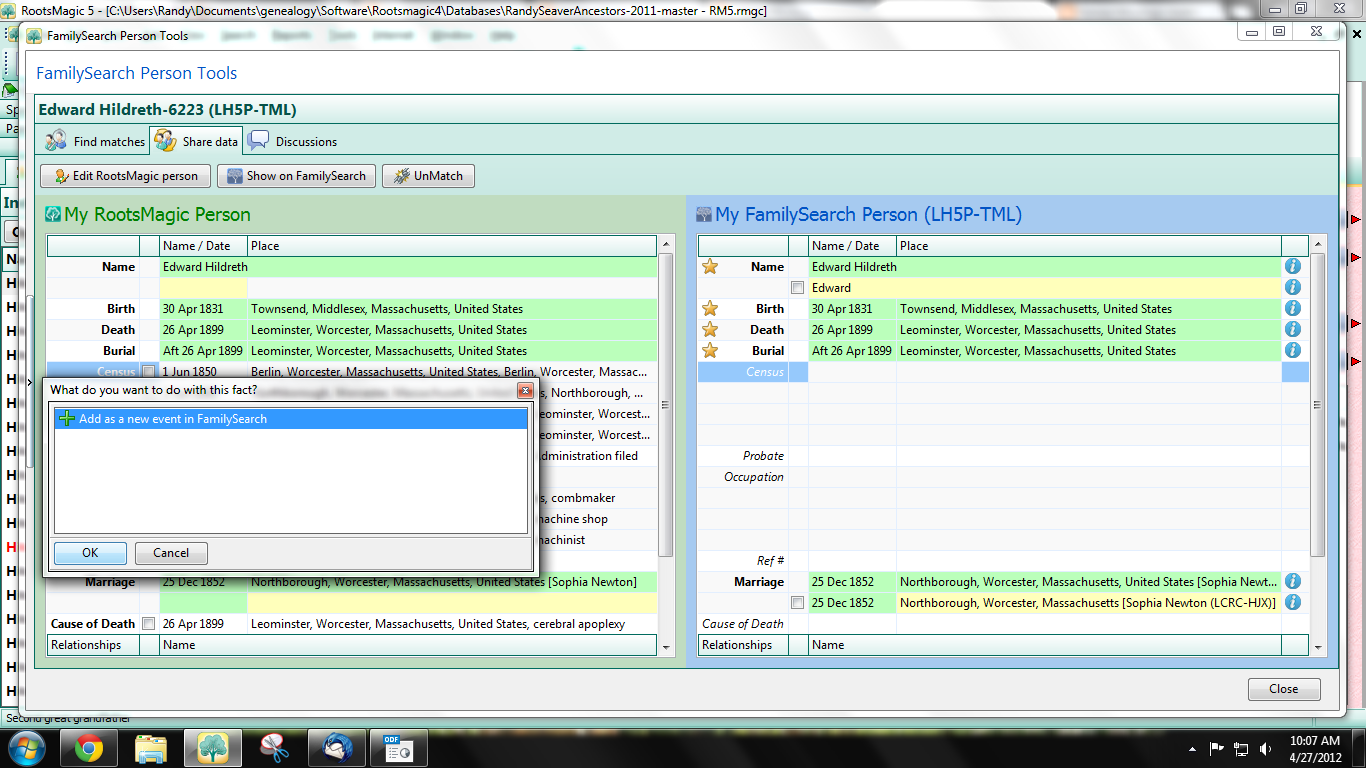Viewport: 1366px width, 768px height.
Task: Open info icon for Edward Hildreth name row
Action: pyautogui.click(x=1293, y=267)
